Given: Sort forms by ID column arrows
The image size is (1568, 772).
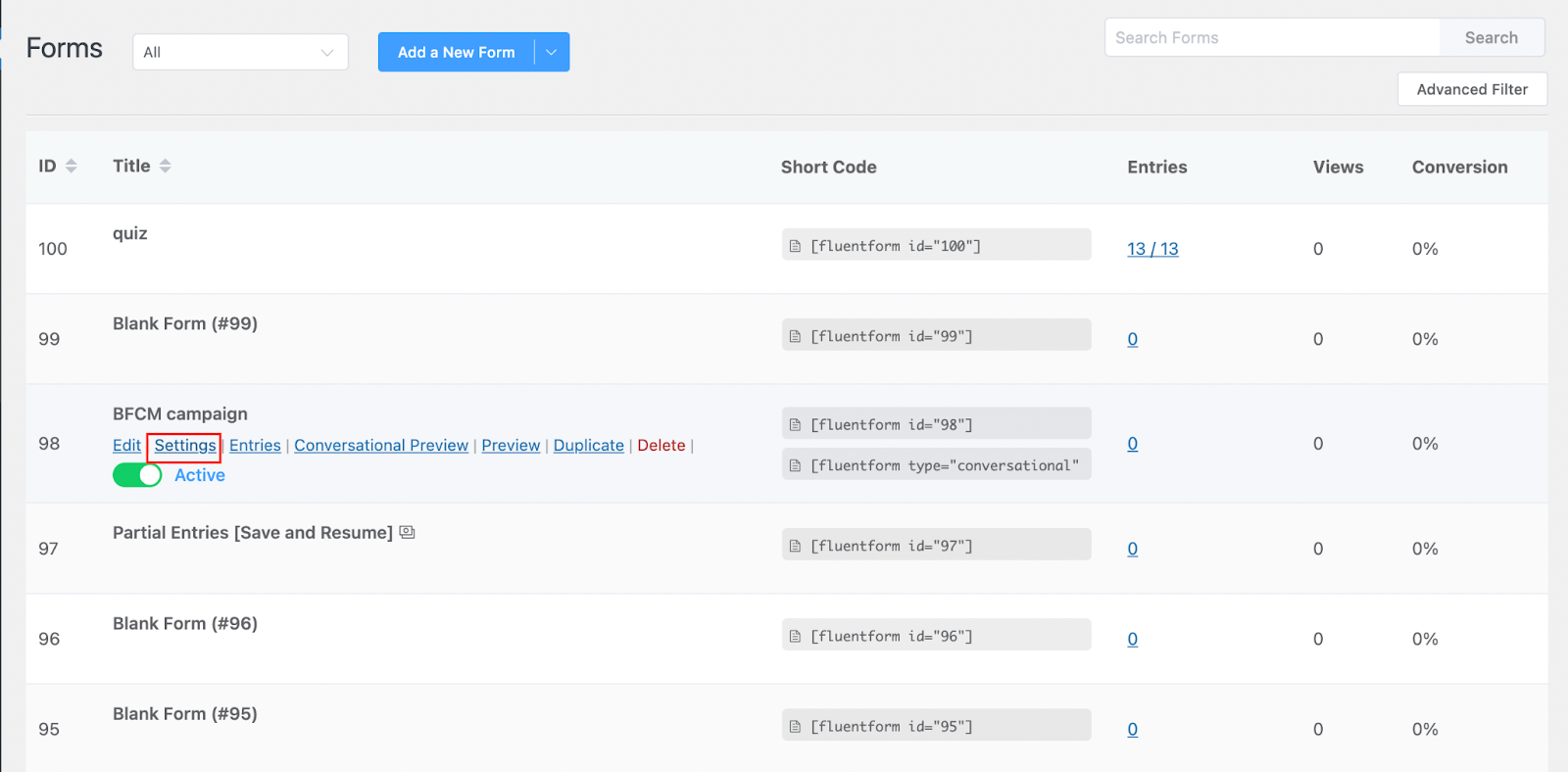Looking at the screenshot, I should point(71,166).
